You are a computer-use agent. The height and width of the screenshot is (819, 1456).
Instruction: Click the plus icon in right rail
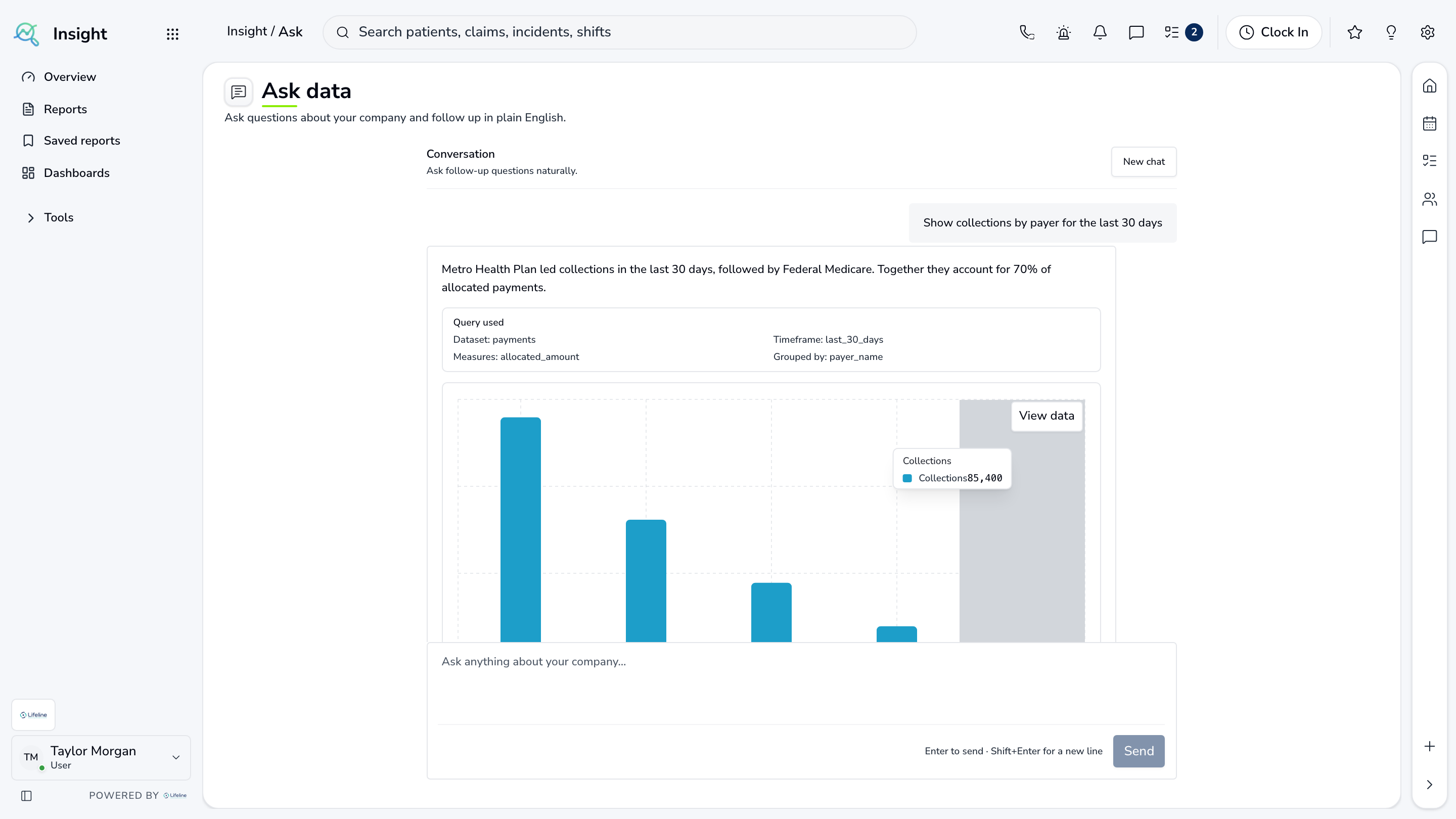tap(1429, 746)
